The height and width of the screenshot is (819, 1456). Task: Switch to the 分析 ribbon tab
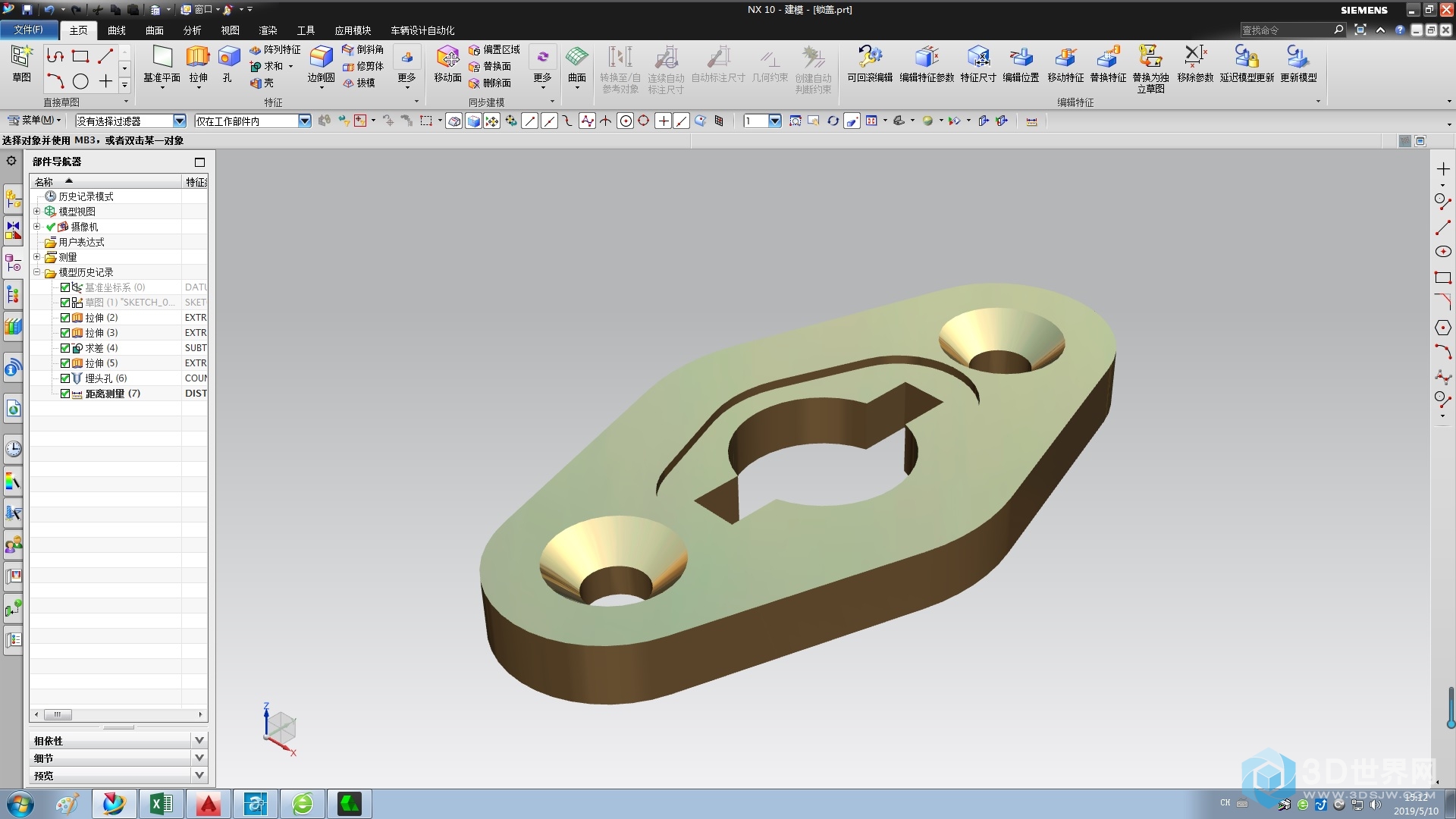pyautogui.click(x=193, y=30)
